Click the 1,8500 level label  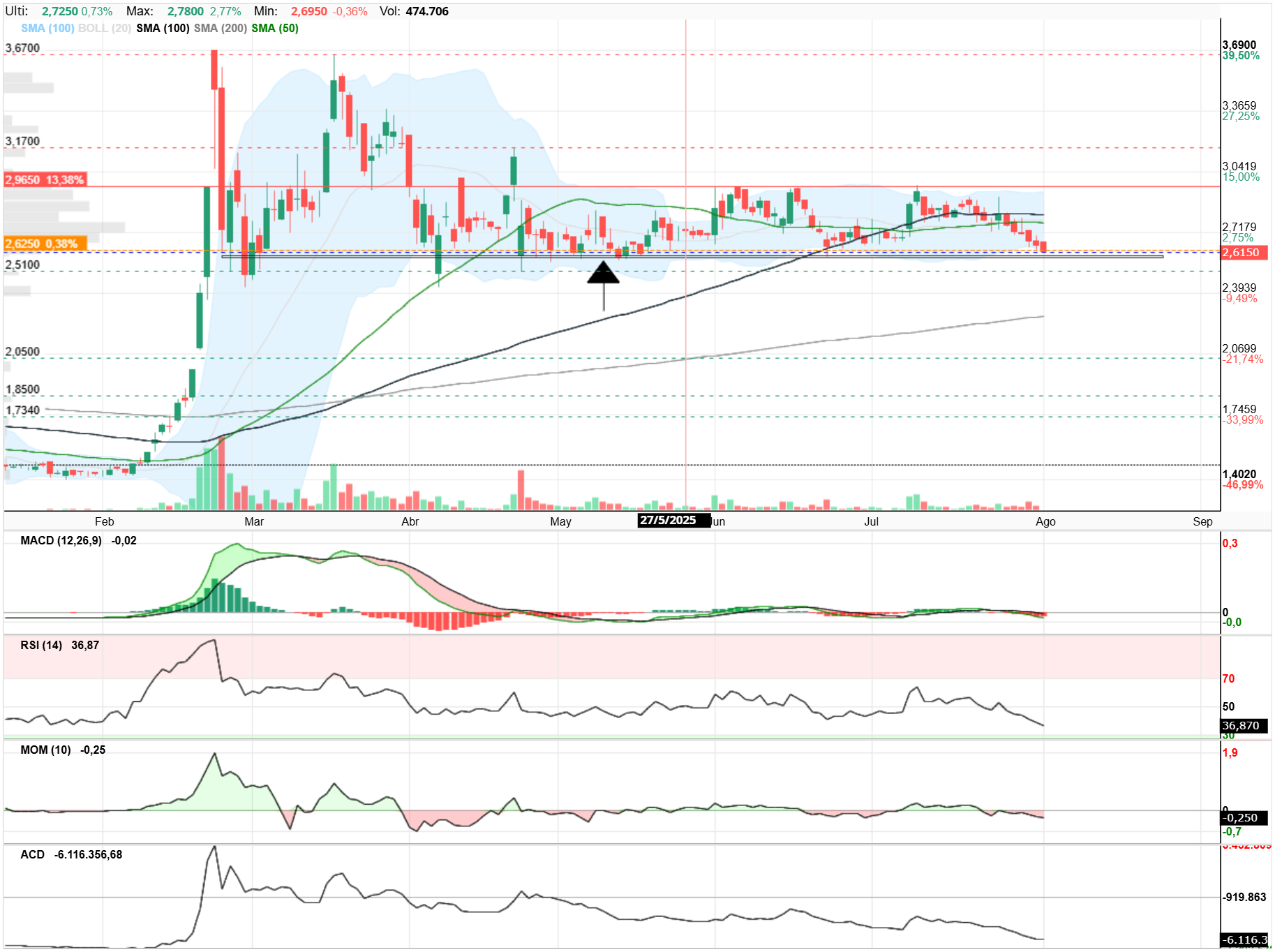coord(22,389)
